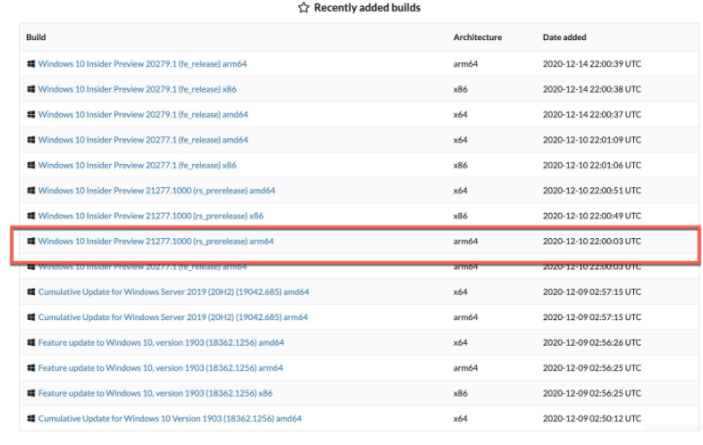Click Windows icon beside Server 2019 amd64 update
The image size is (703, 445).
click(32, 291)
